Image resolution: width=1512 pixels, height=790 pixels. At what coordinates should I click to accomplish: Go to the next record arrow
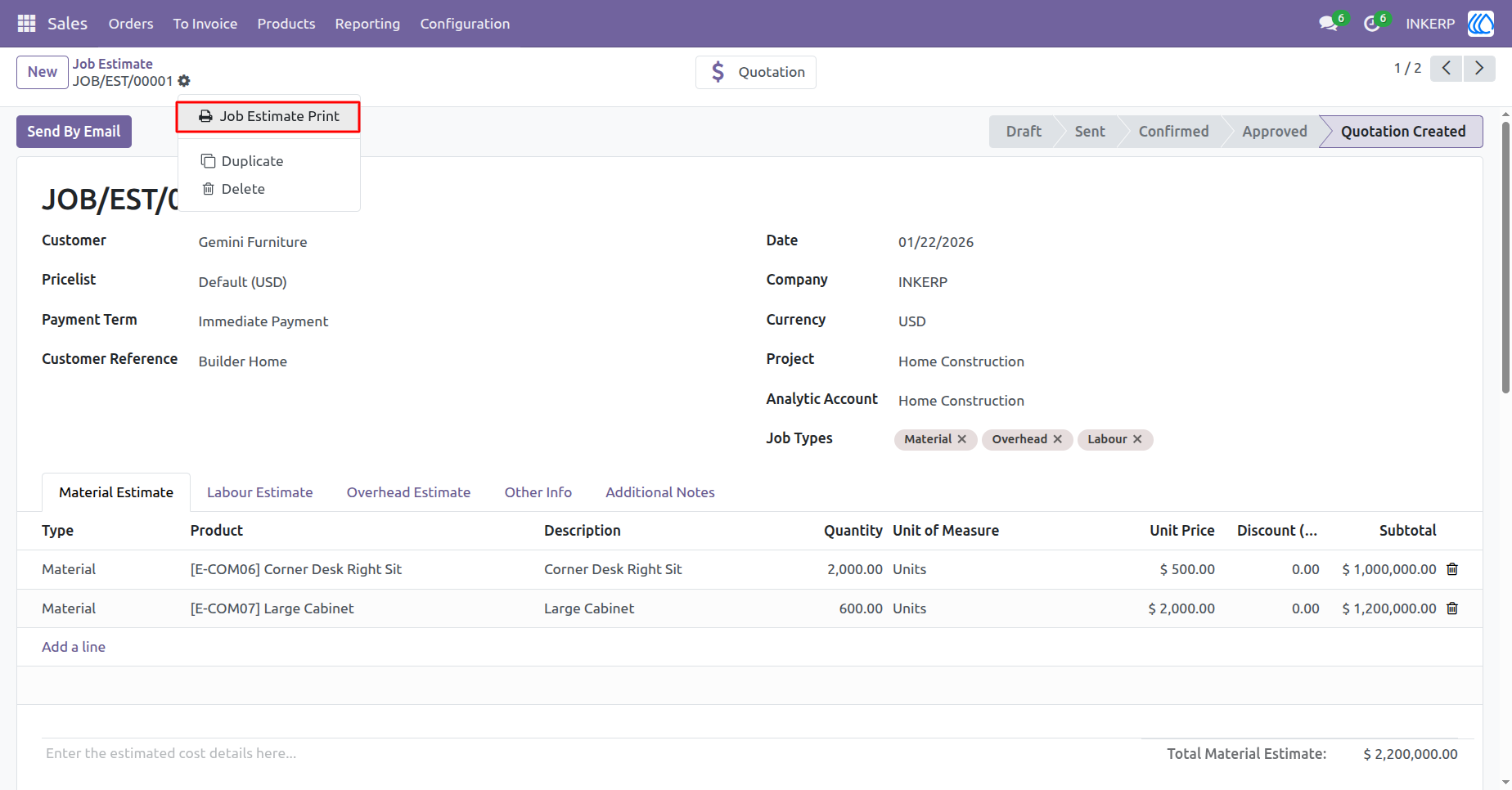(x=1479, y=69)
